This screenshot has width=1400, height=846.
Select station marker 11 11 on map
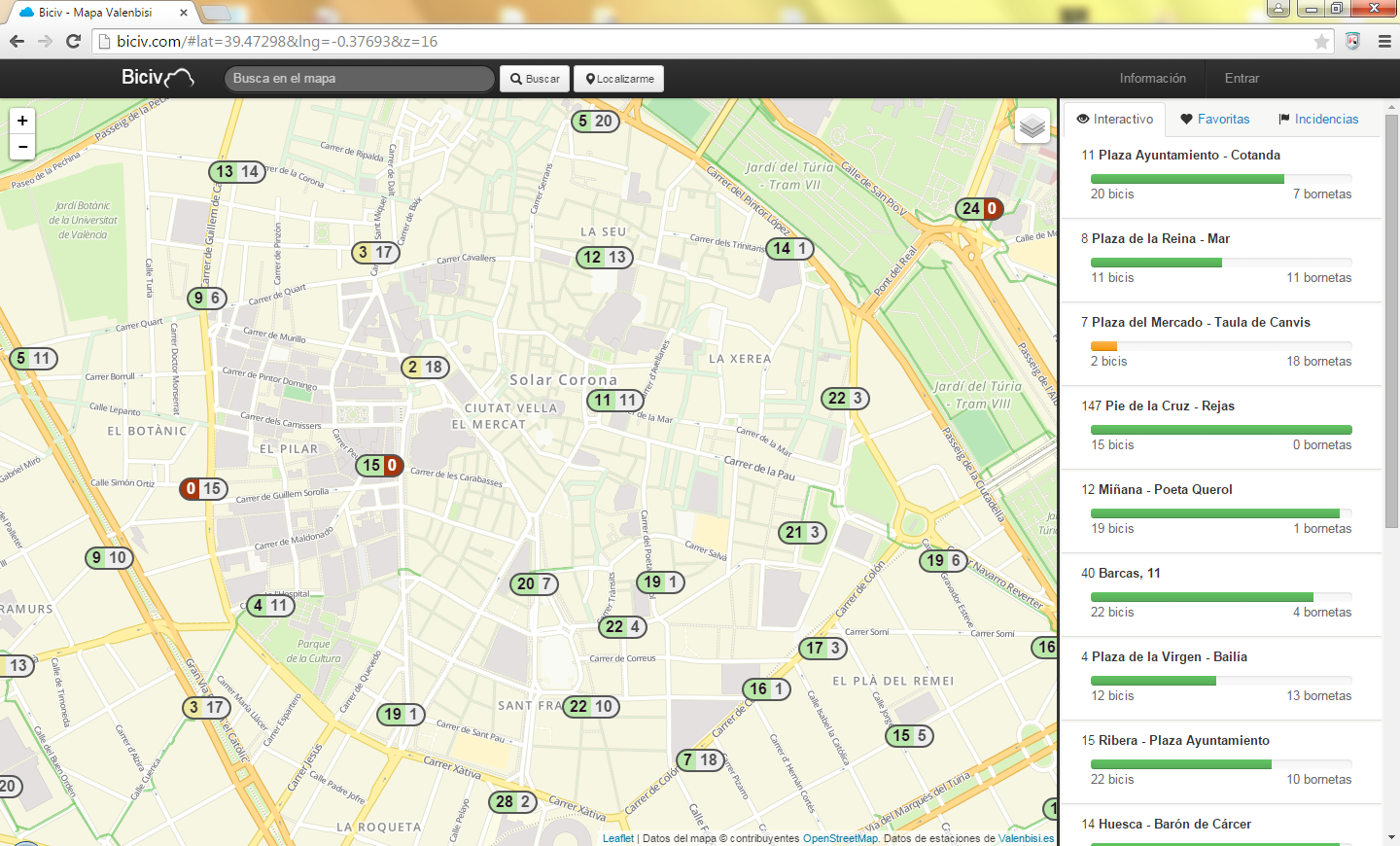point(615,401)
